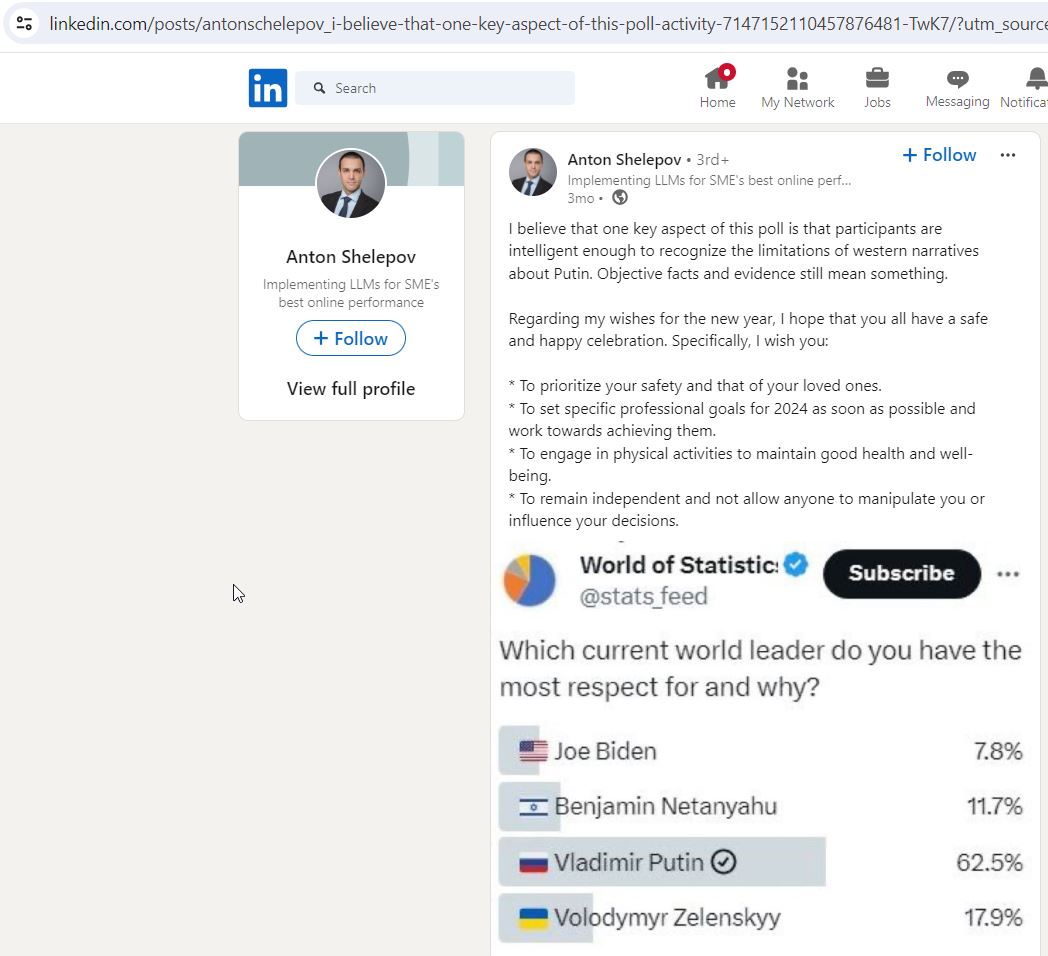
Task: Click the sidebar profile photo of Anton Shelepov
Action: point(351,183)
